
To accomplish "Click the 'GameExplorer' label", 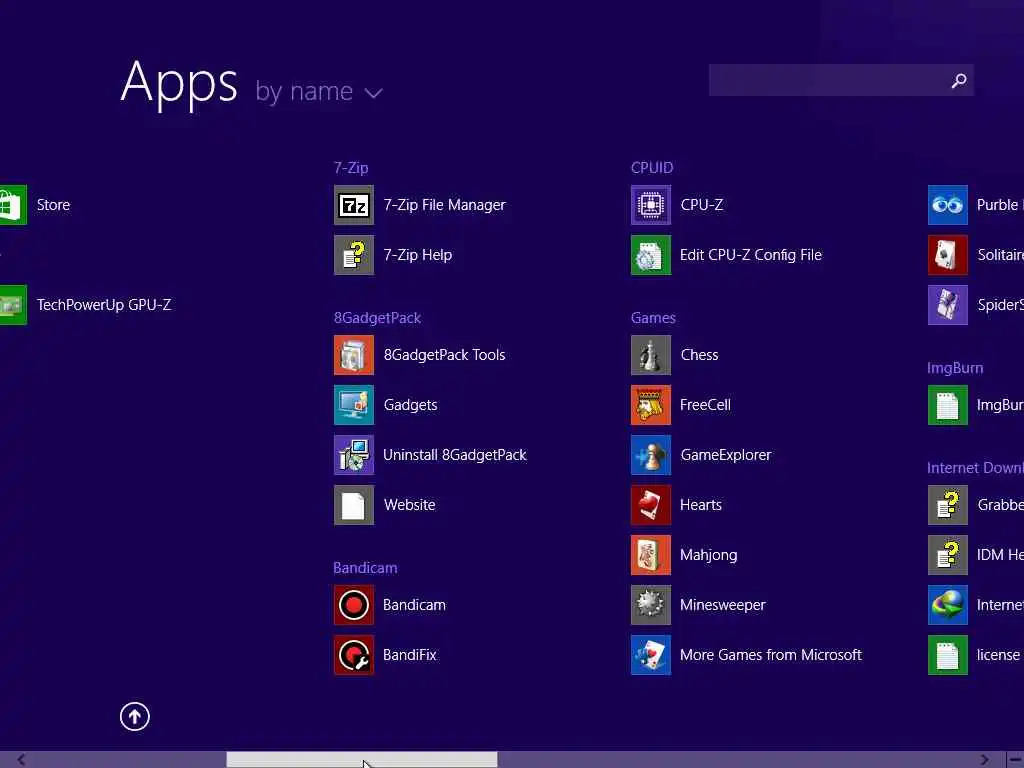I will click(726, 455).
